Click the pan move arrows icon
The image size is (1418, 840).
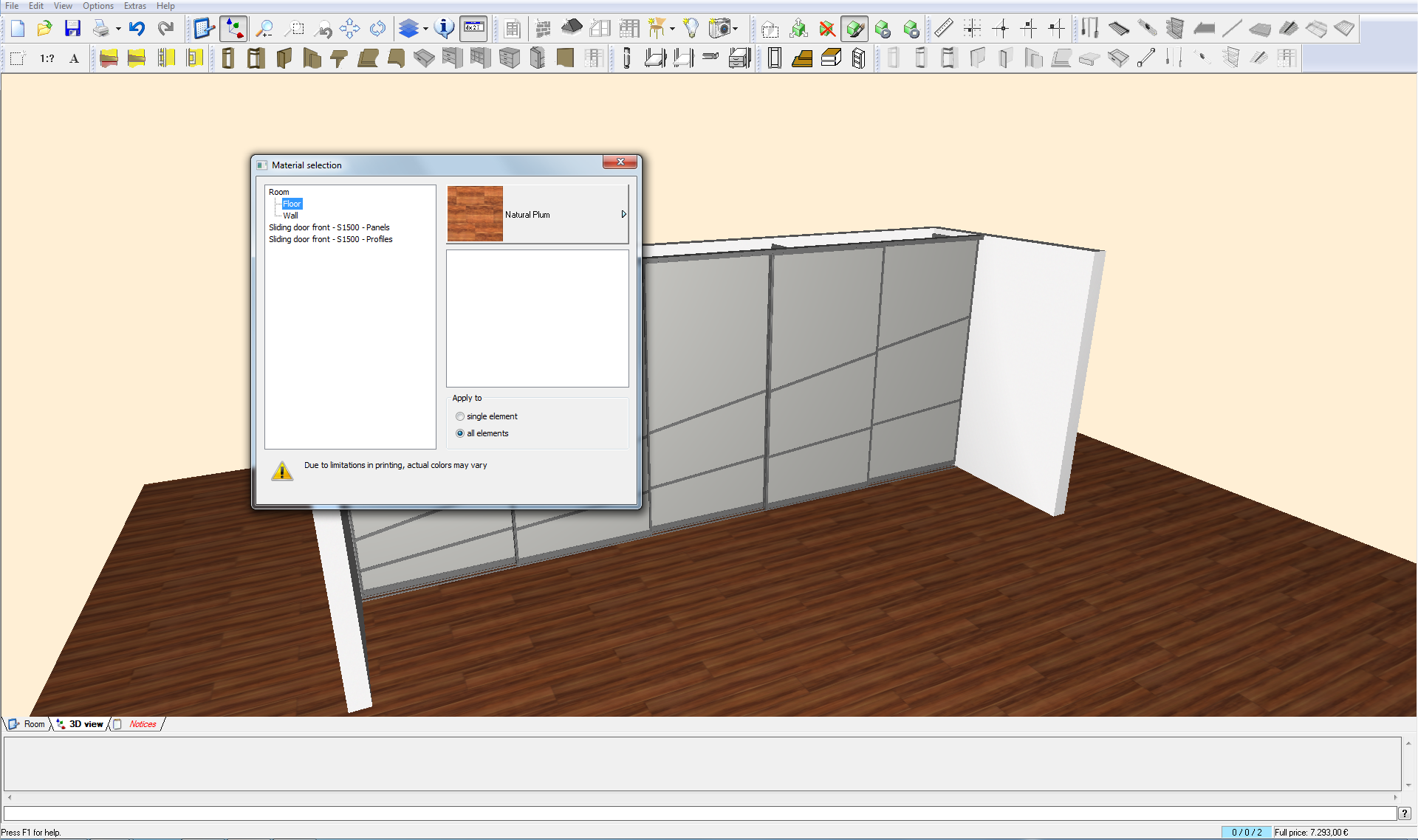coord(349,29)
